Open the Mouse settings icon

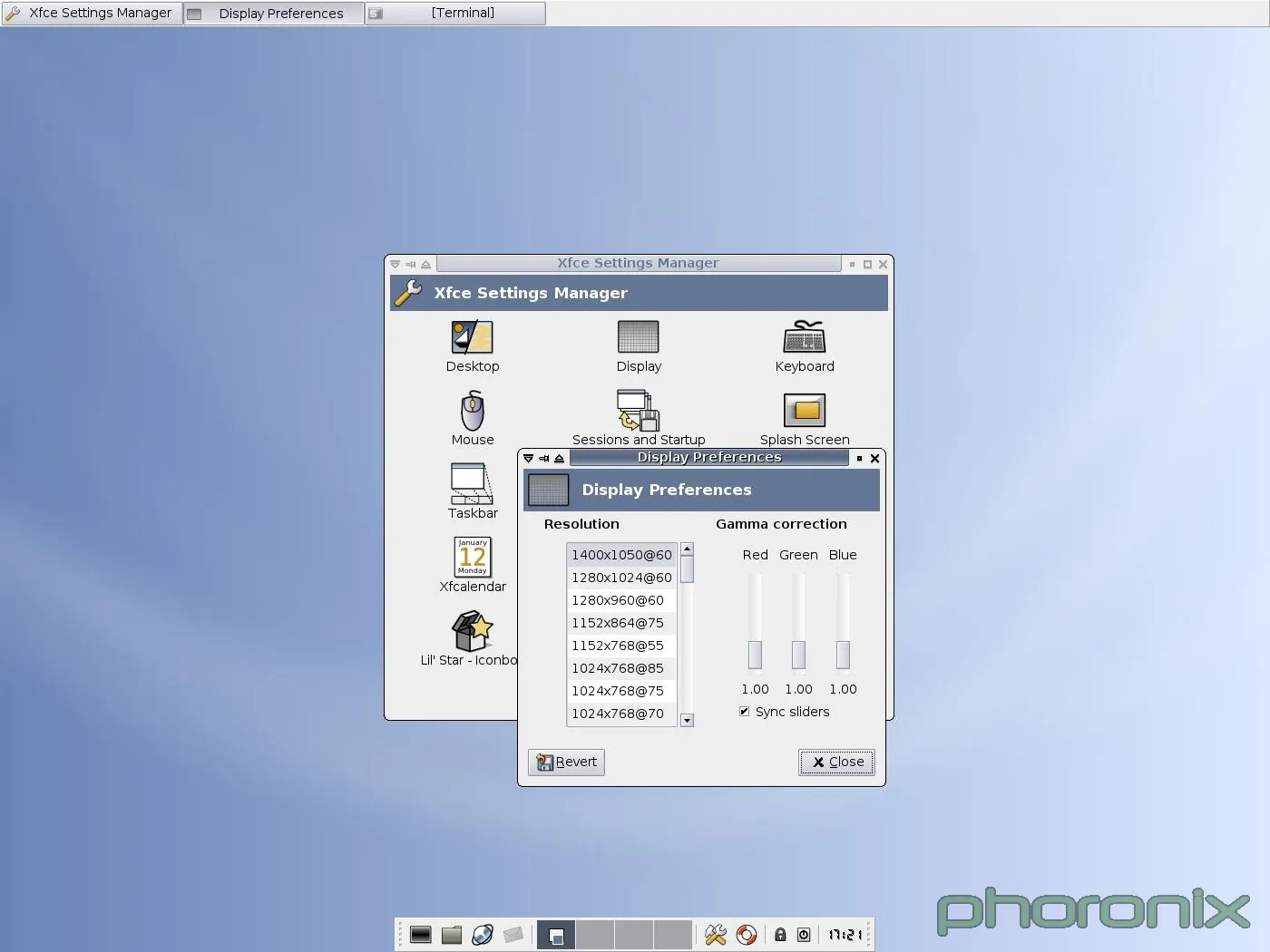click(472, 411)
